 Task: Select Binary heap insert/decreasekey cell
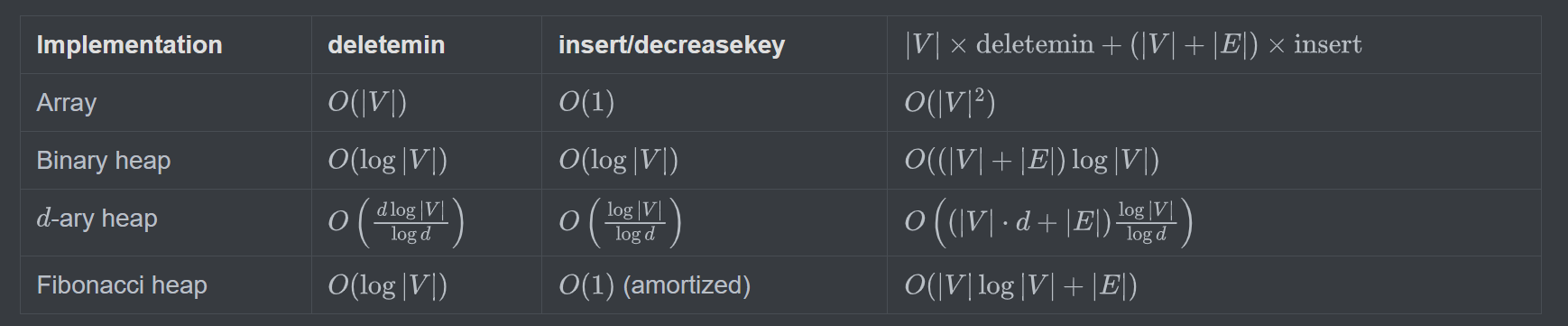coord(619,161)
